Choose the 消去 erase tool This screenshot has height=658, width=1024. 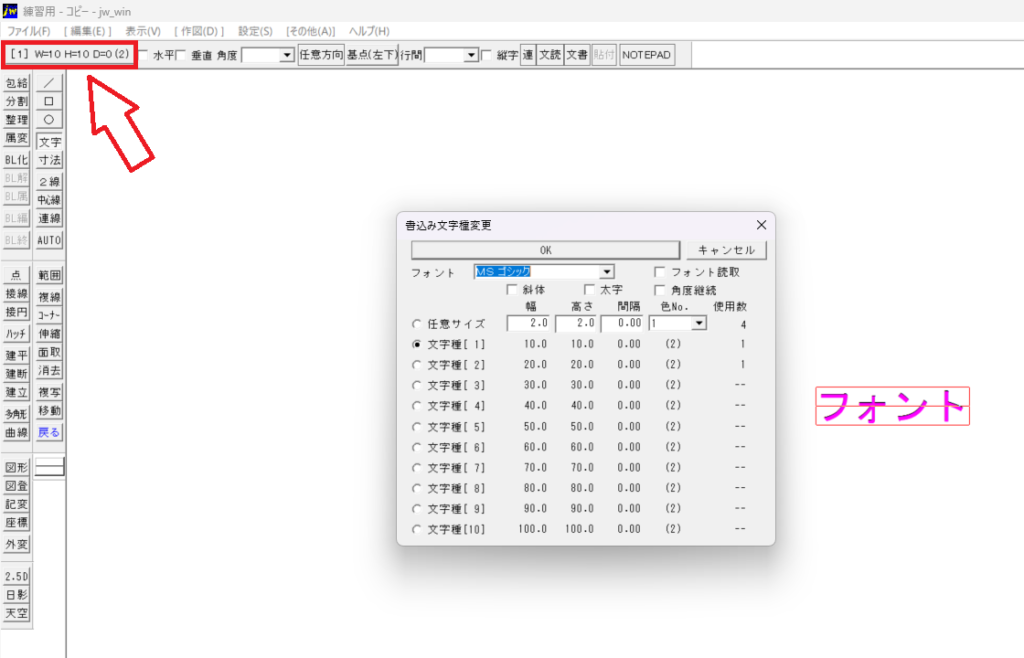point(49,371)
